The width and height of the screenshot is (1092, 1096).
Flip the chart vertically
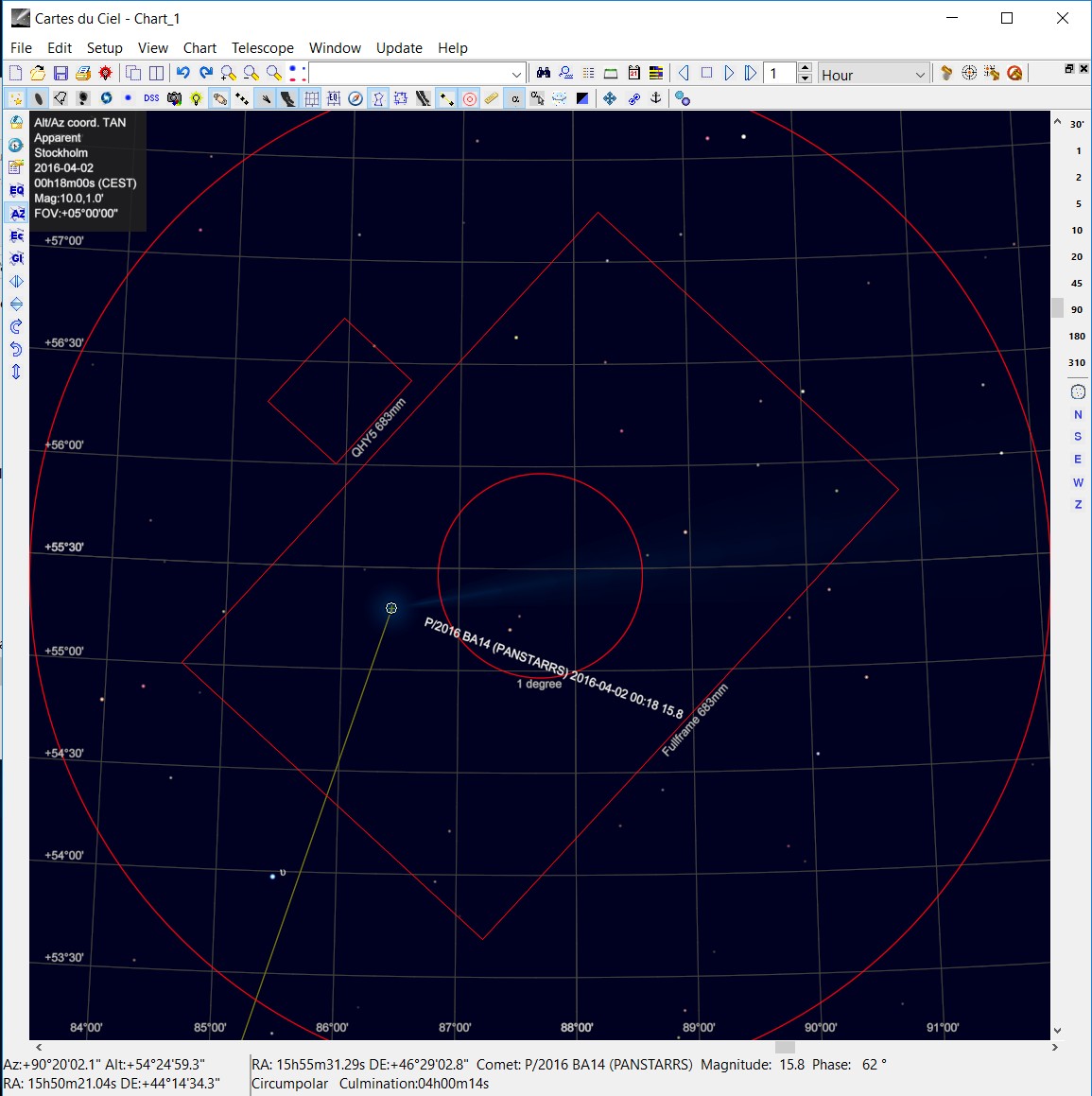click(x=17, y=304)
